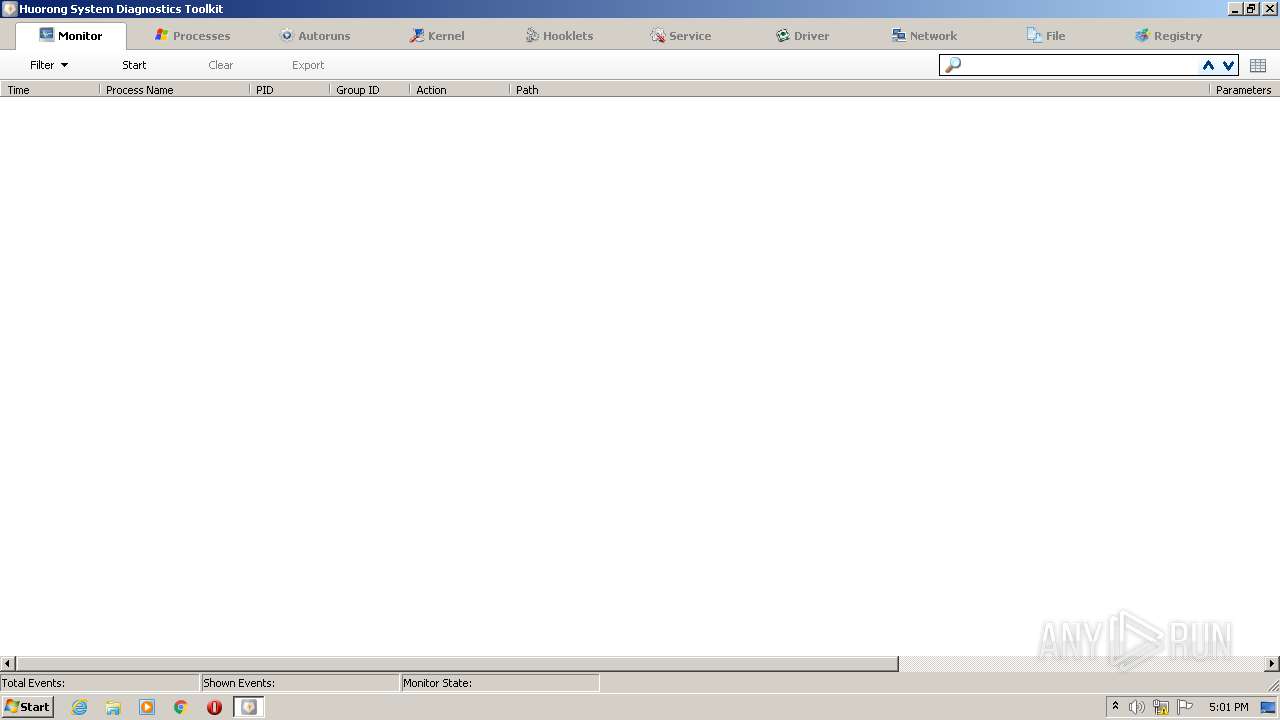Jump to next search result arrow
Viewport: 1280px width, 720px height.
(1228, 65)
